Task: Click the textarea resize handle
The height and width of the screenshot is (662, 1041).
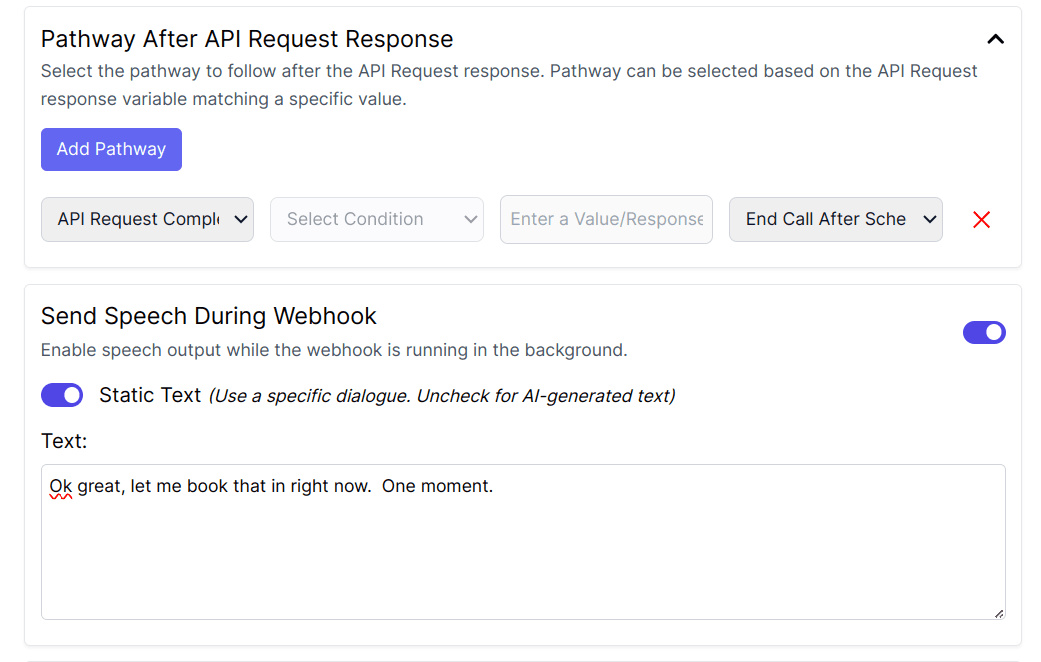Action: tap(999, 613)
